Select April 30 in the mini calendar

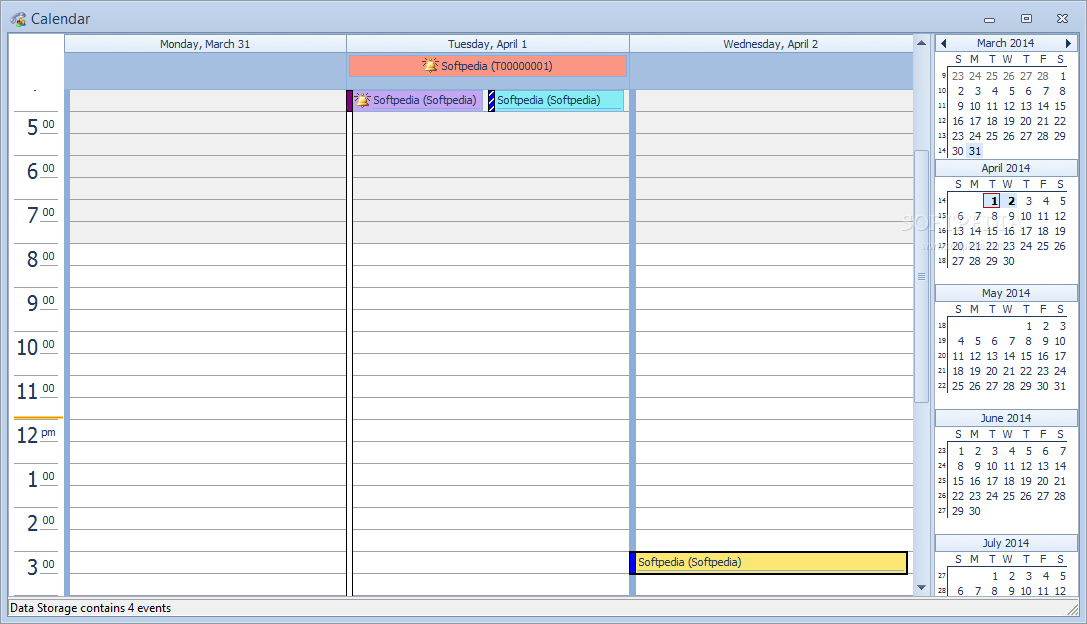[1009, 261]
